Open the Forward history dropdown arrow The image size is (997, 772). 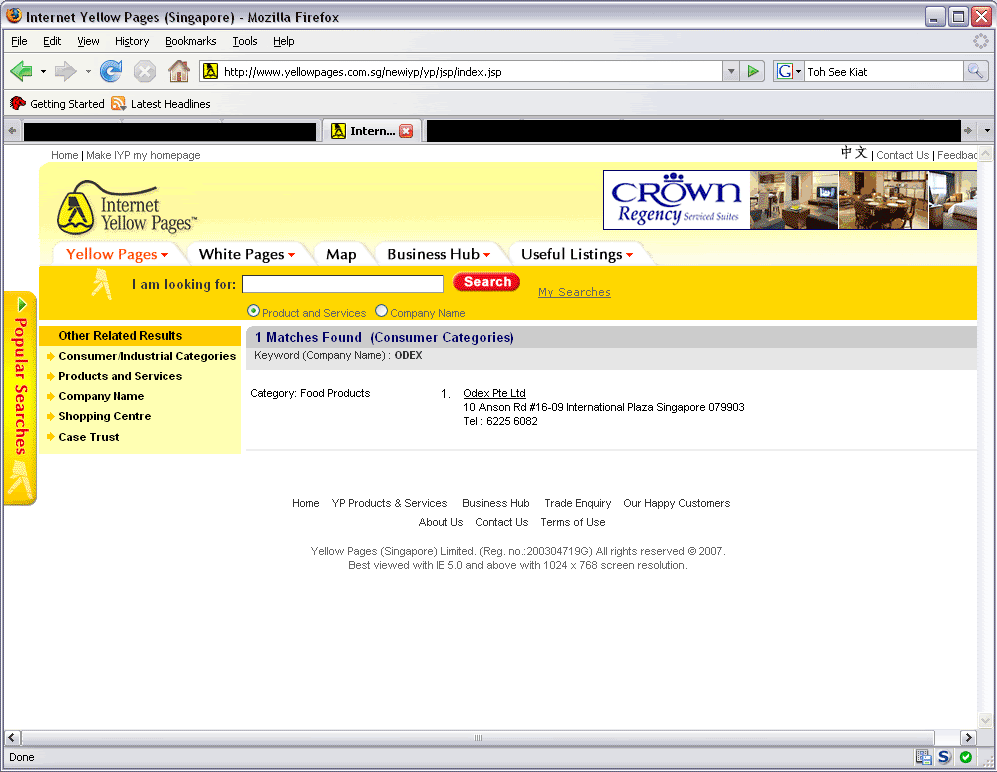88,71
